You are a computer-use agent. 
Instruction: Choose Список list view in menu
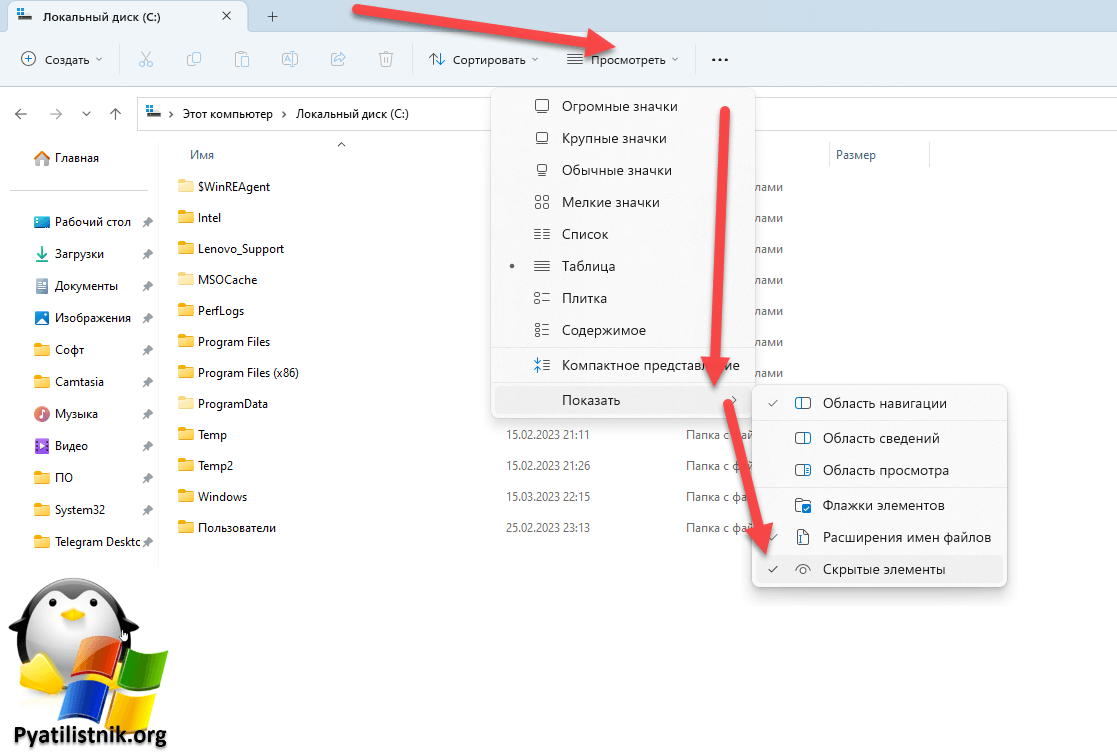click(584, 234)
